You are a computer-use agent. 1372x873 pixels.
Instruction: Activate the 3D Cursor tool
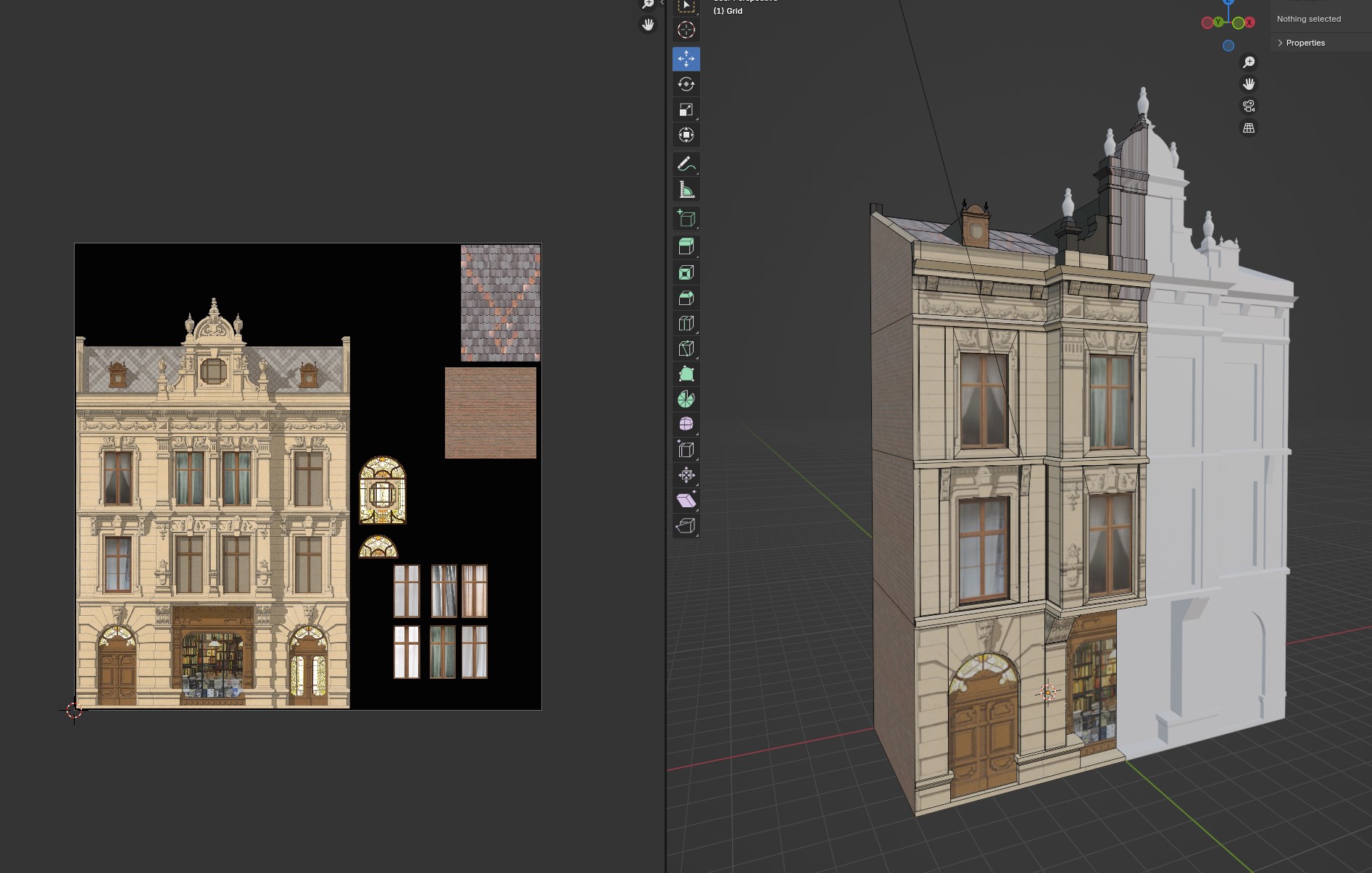(x=686, y=30)
